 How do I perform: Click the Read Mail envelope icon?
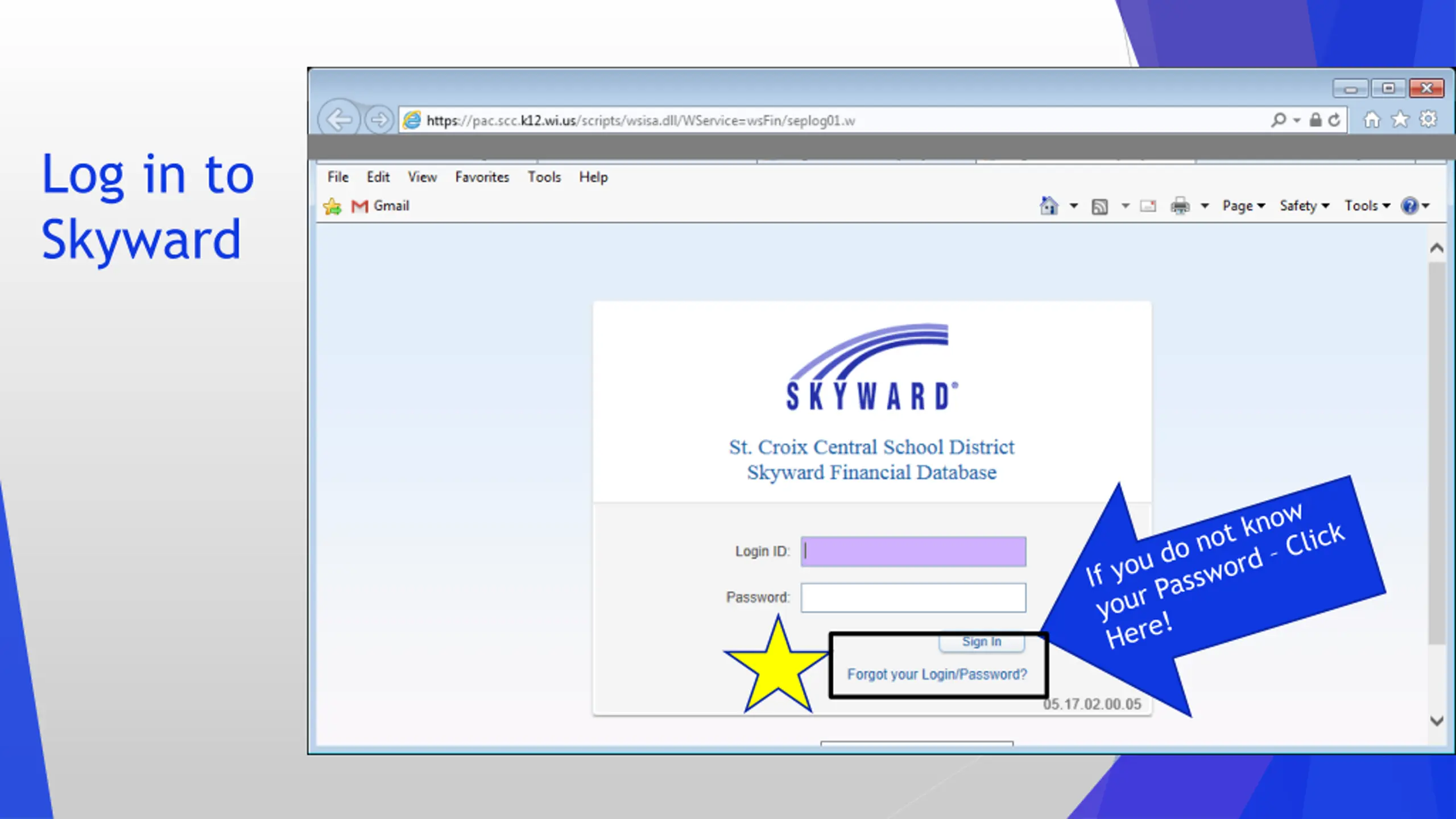click(1148, 206)
